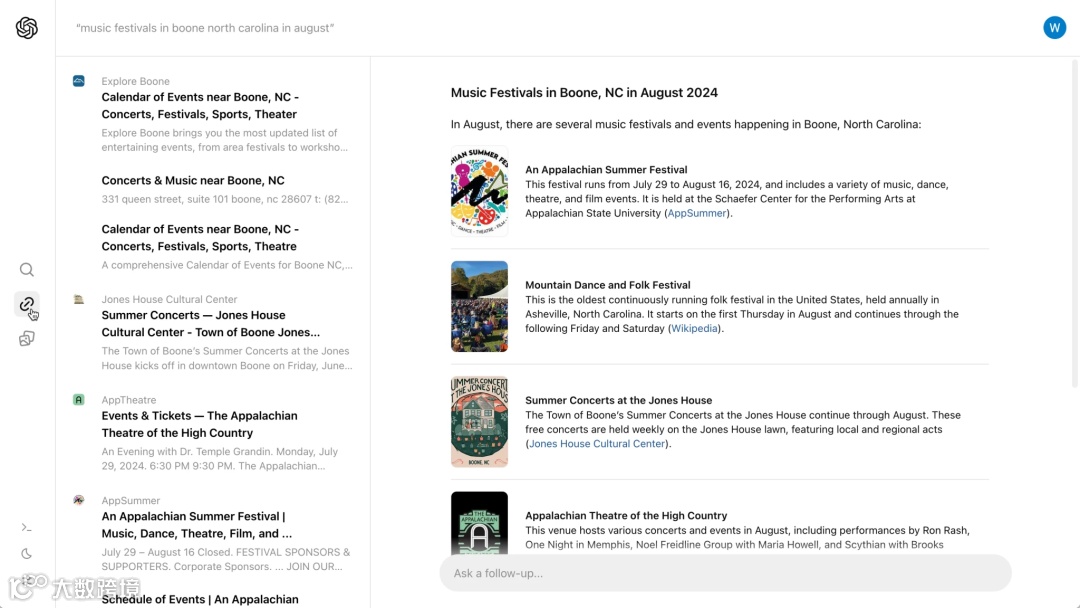Viewport: 1080px width, 608px height.
Task: Click the OpenAI logo icon
Action: click(x=27, y=28)
